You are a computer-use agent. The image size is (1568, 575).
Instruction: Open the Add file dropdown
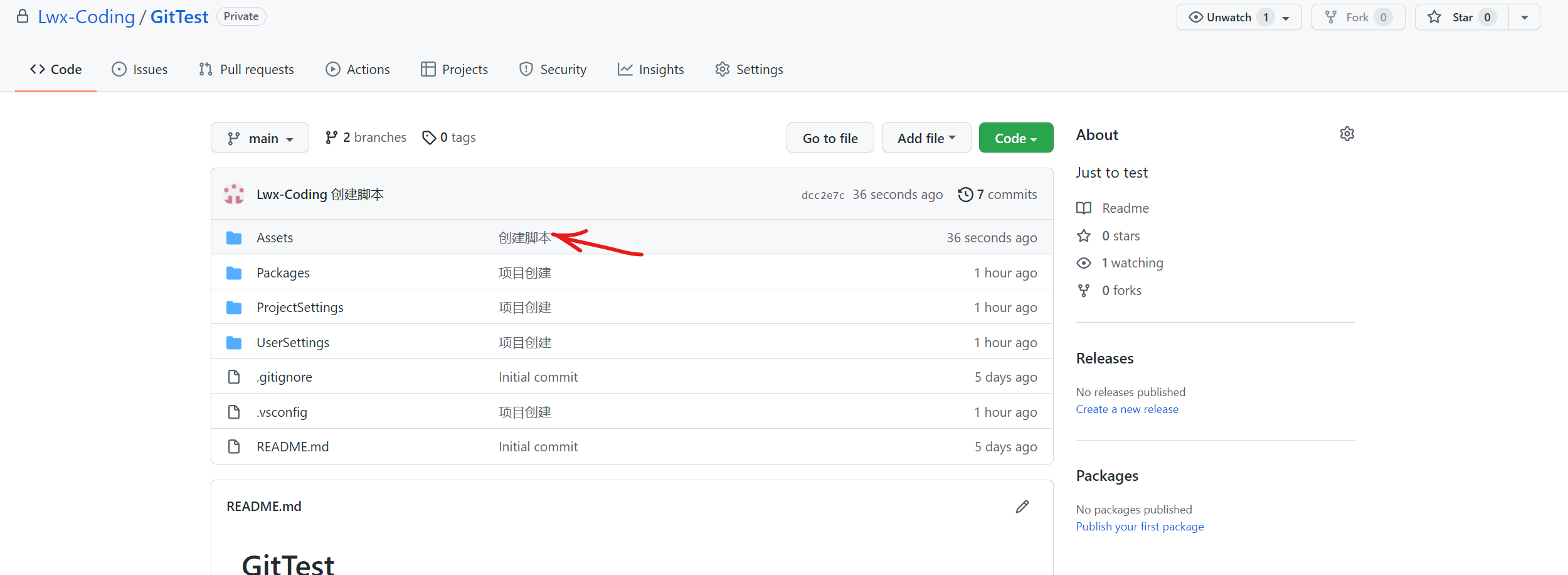[x=926, y=137]
